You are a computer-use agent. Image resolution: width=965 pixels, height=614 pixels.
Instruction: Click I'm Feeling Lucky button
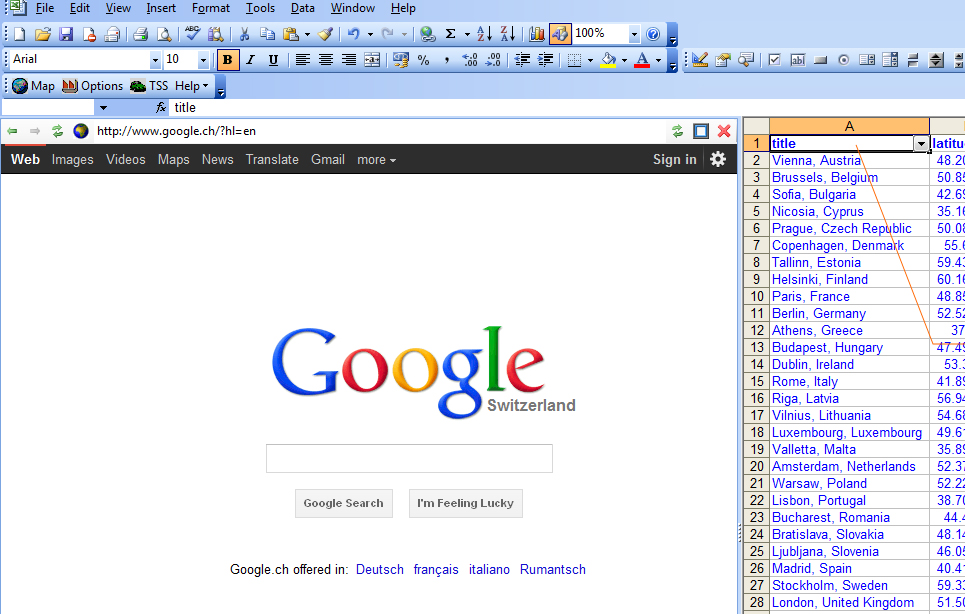[465, 503]
